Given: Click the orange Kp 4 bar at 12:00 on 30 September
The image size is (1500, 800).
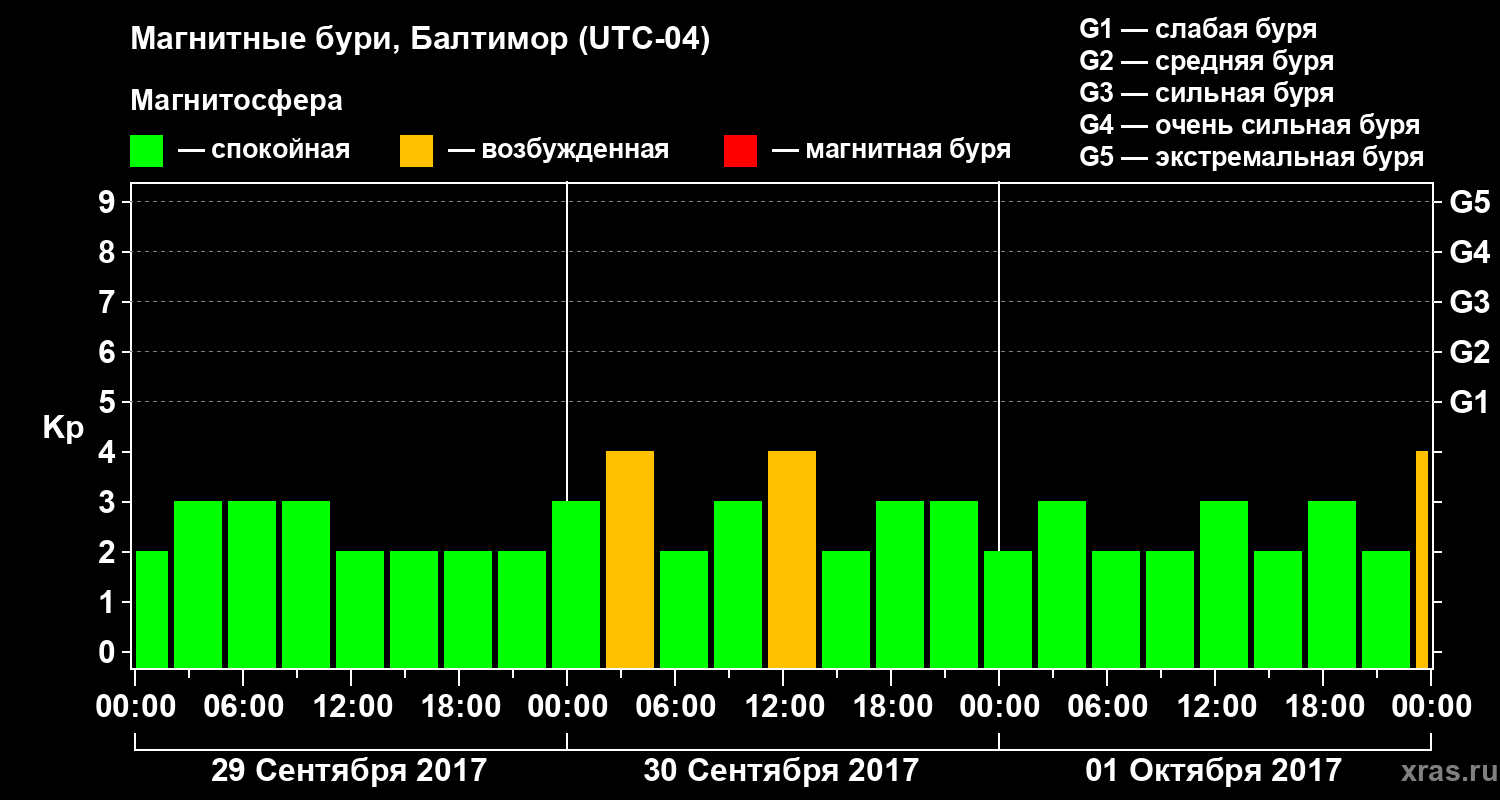Looking at the screenshot, I should (792, 560).
